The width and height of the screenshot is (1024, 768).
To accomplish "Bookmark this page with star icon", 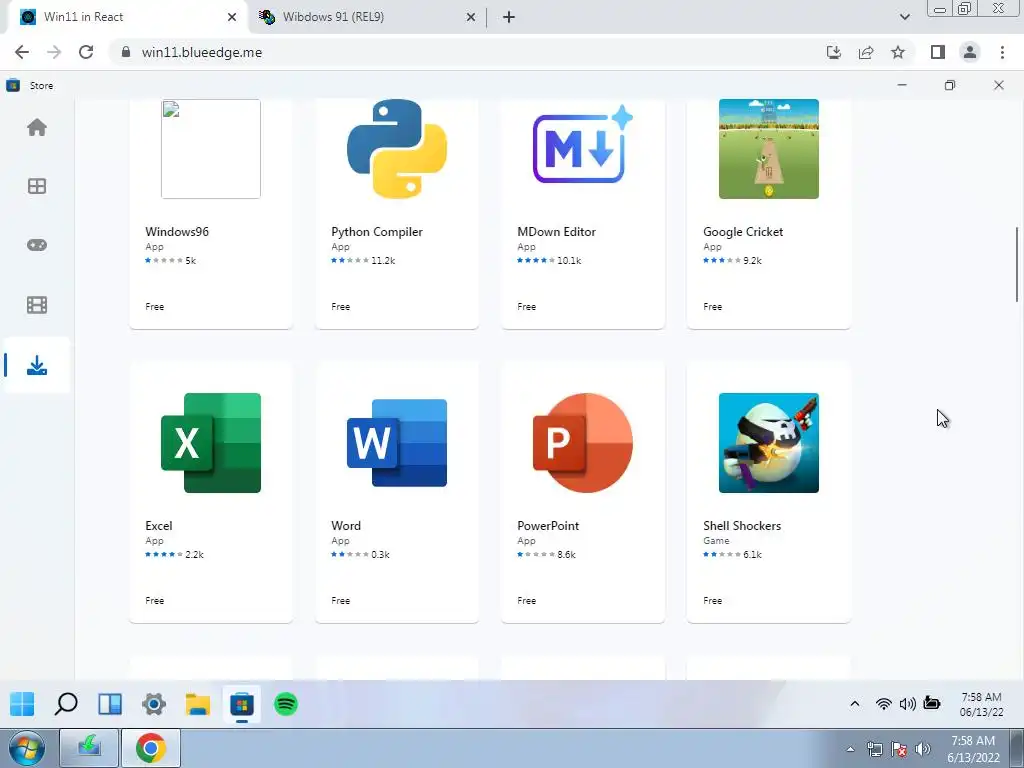I will pos(898,52).
